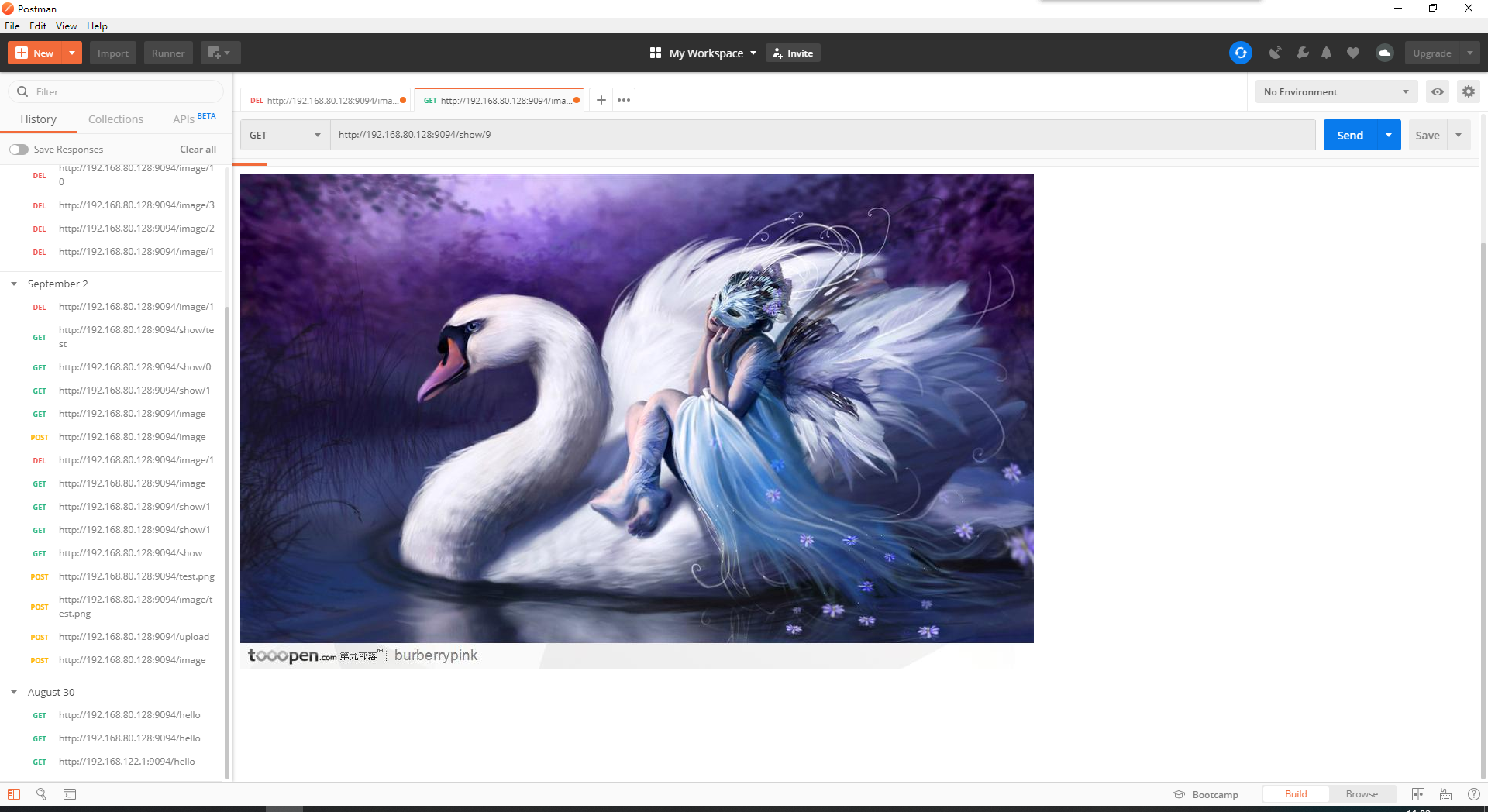Click the cloud account icon
1488x812 pixels.
(x=1384, y=53)
